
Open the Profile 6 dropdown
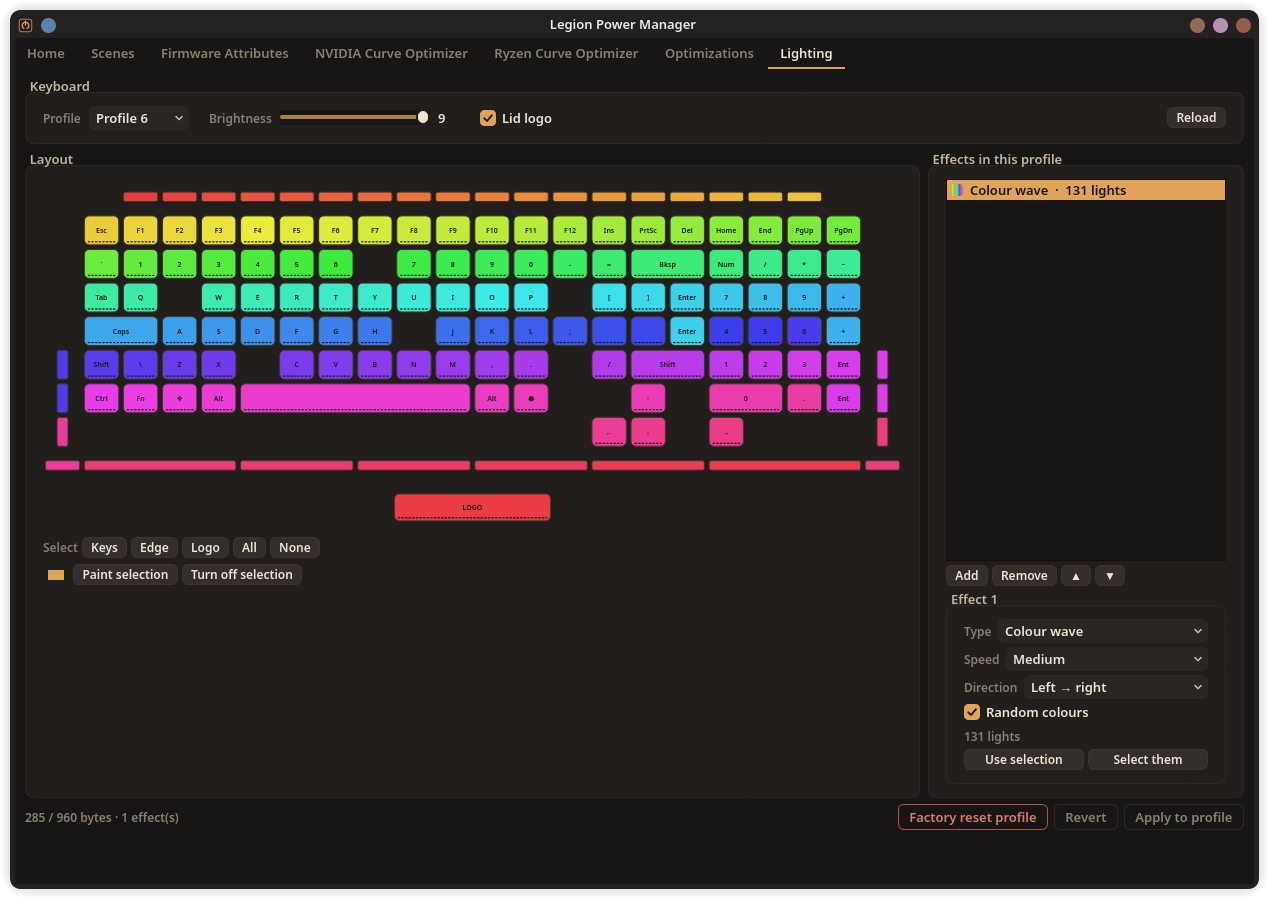[x=139, y=118]
